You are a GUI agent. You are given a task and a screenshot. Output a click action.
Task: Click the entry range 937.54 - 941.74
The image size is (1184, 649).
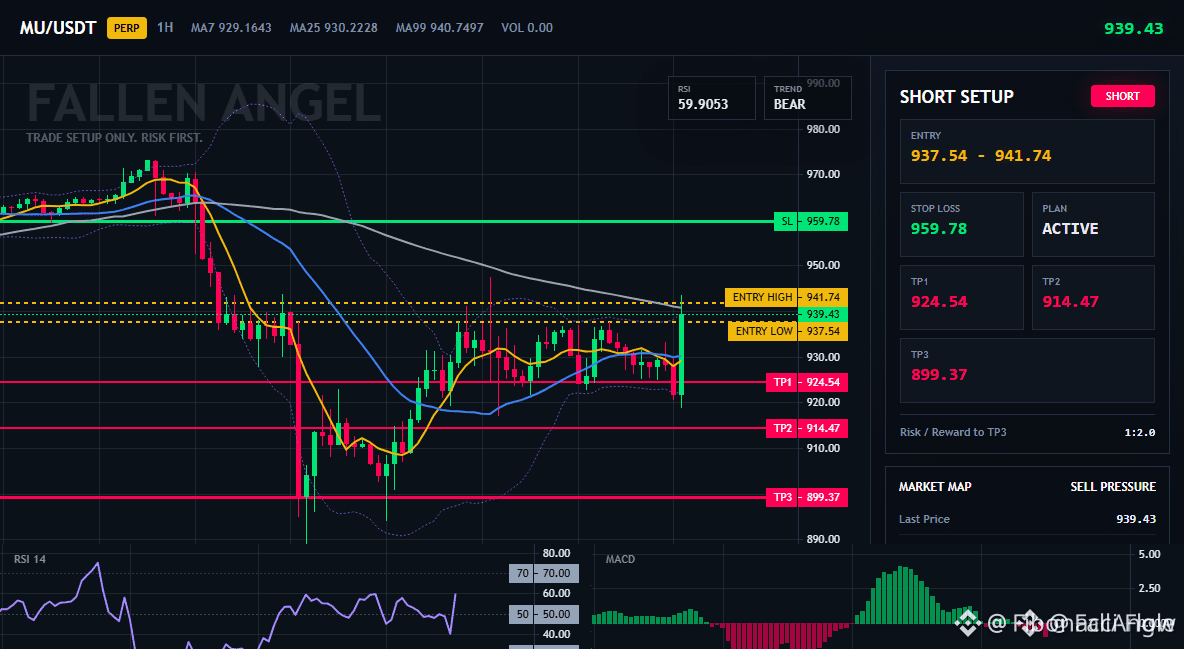[981, 156]
